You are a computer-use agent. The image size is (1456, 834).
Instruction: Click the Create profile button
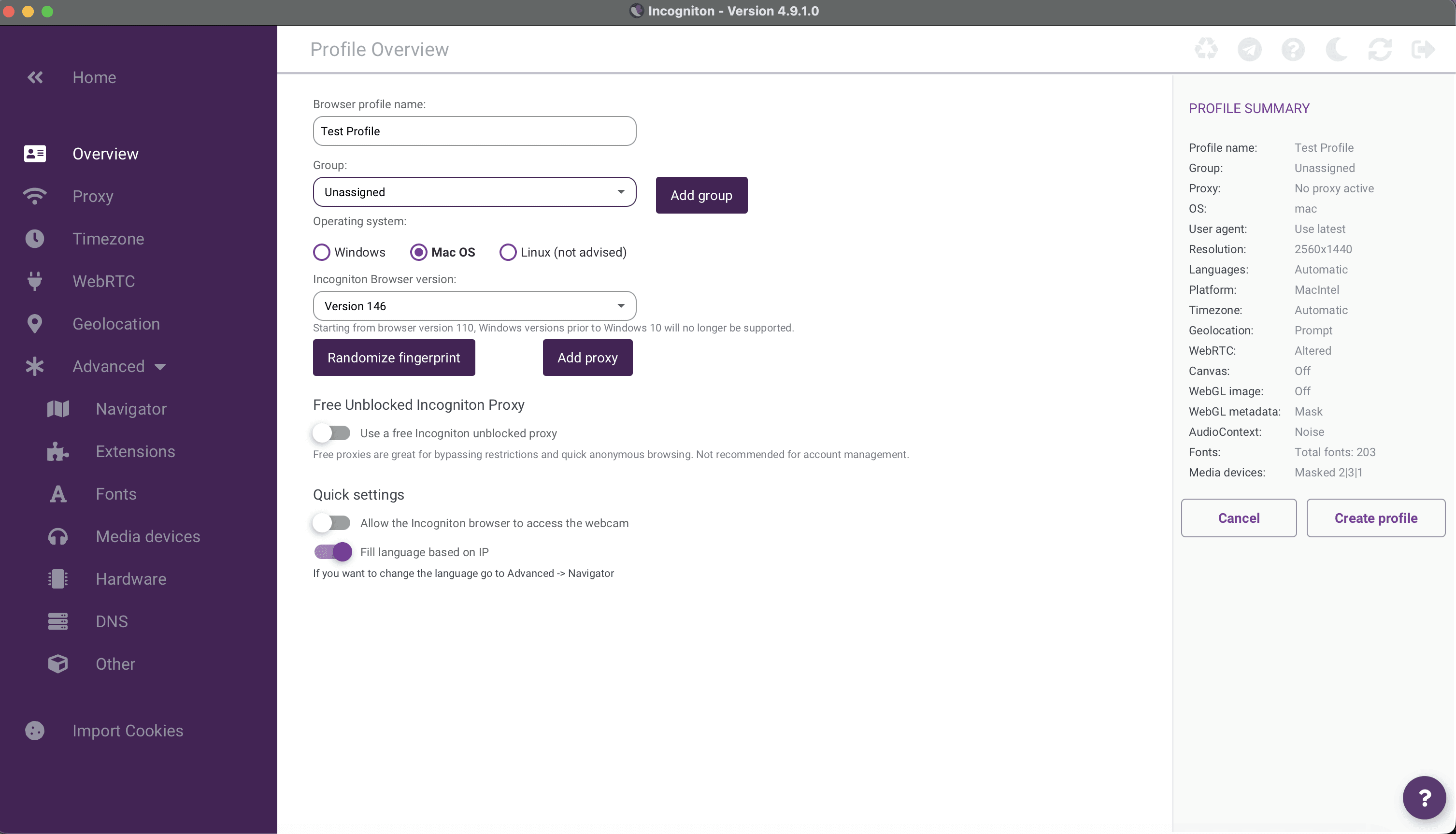[1376, 518]
